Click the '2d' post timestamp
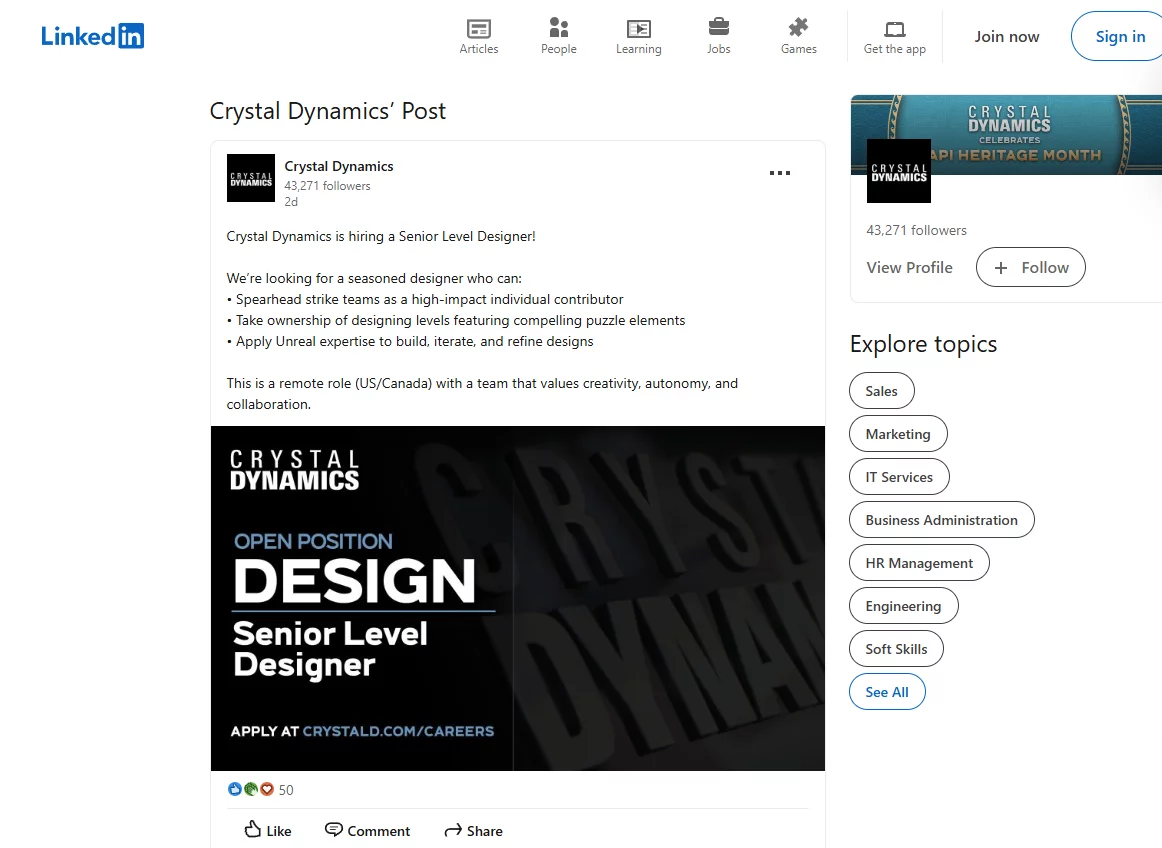1162x848 pixels. coord(291,202)
